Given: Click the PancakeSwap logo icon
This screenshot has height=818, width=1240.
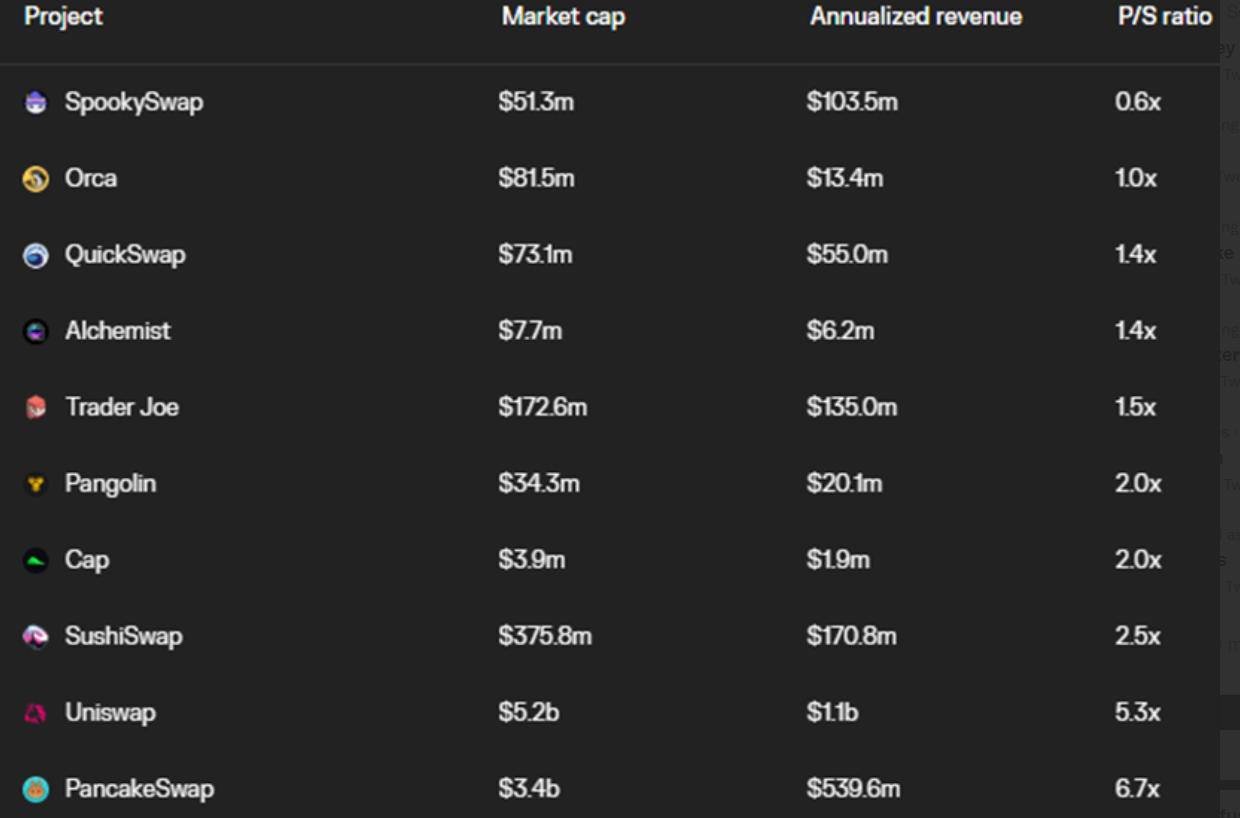Looking at the screenshot, I should click(36, 789).
